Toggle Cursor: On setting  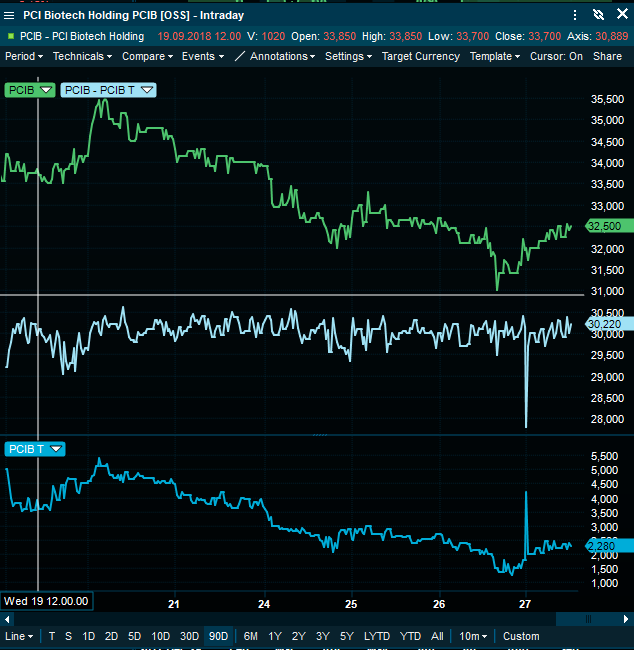(x=556, y=56)
